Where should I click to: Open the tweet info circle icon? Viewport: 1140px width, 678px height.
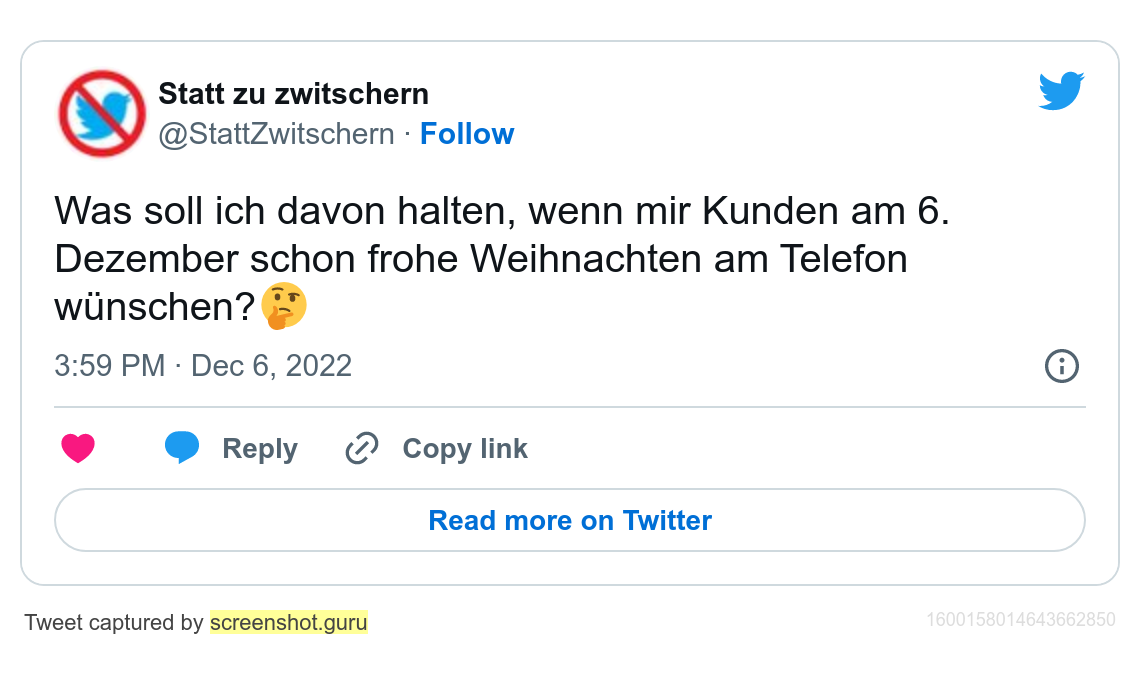(1061, 366)
